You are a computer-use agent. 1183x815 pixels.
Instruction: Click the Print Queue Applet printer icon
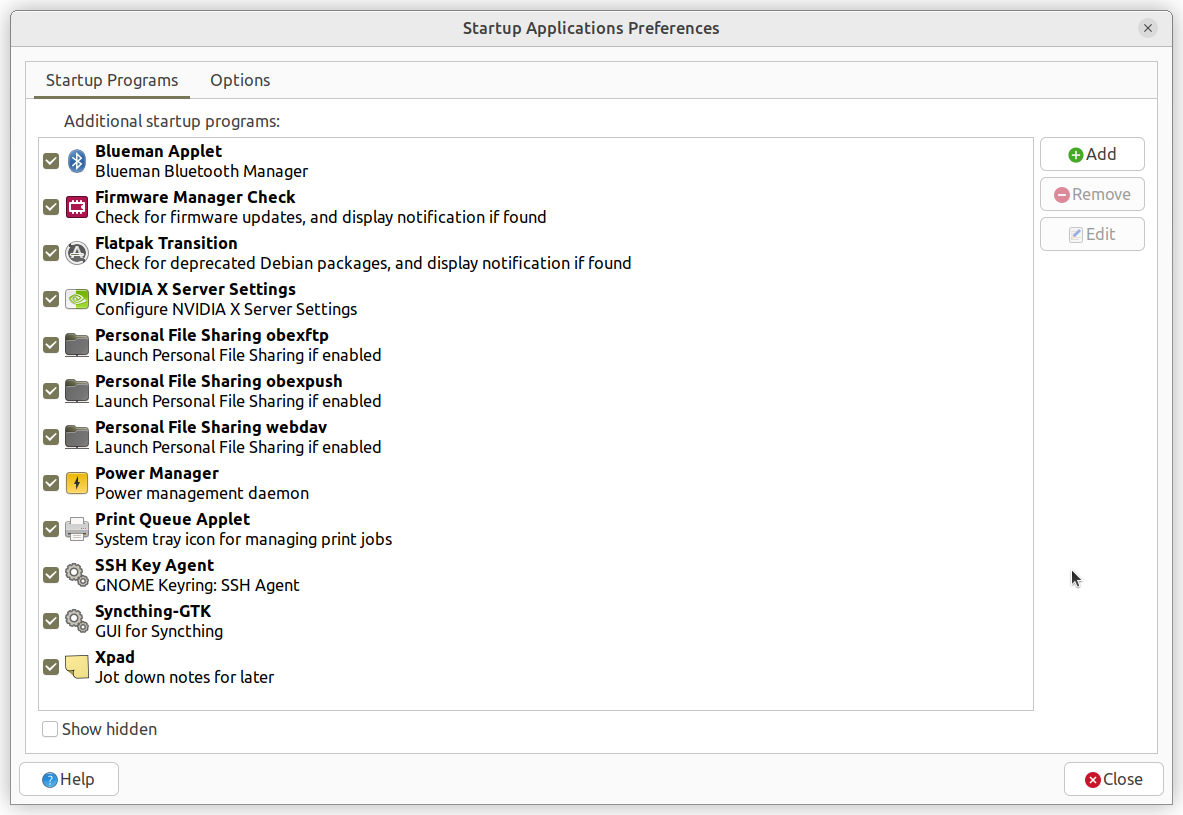[77, 529]
